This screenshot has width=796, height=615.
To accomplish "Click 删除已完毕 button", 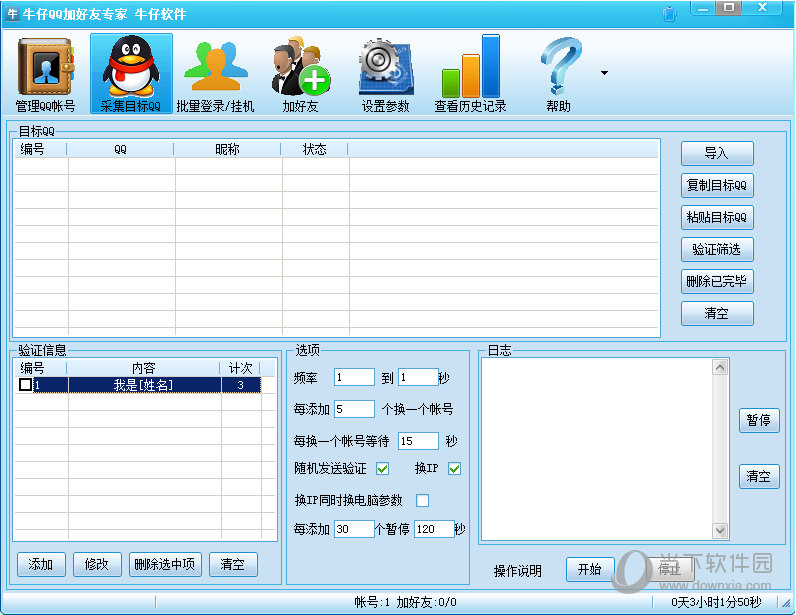I will point(717,281).
